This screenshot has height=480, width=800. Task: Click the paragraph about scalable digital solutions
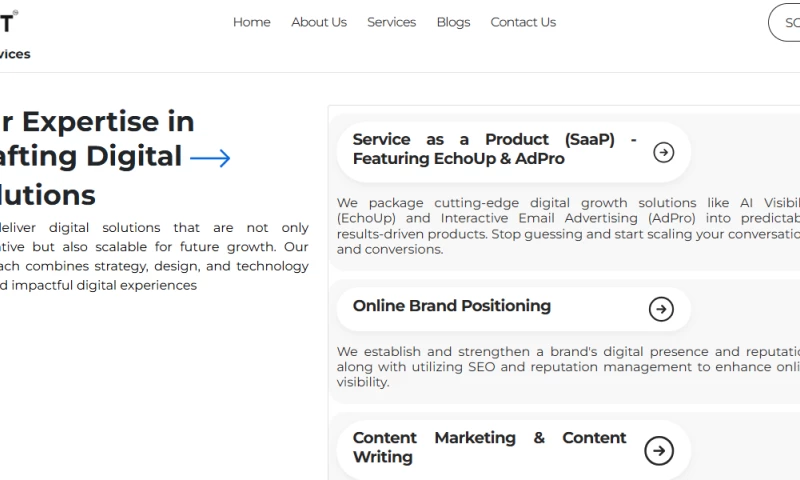coord(154,256)
